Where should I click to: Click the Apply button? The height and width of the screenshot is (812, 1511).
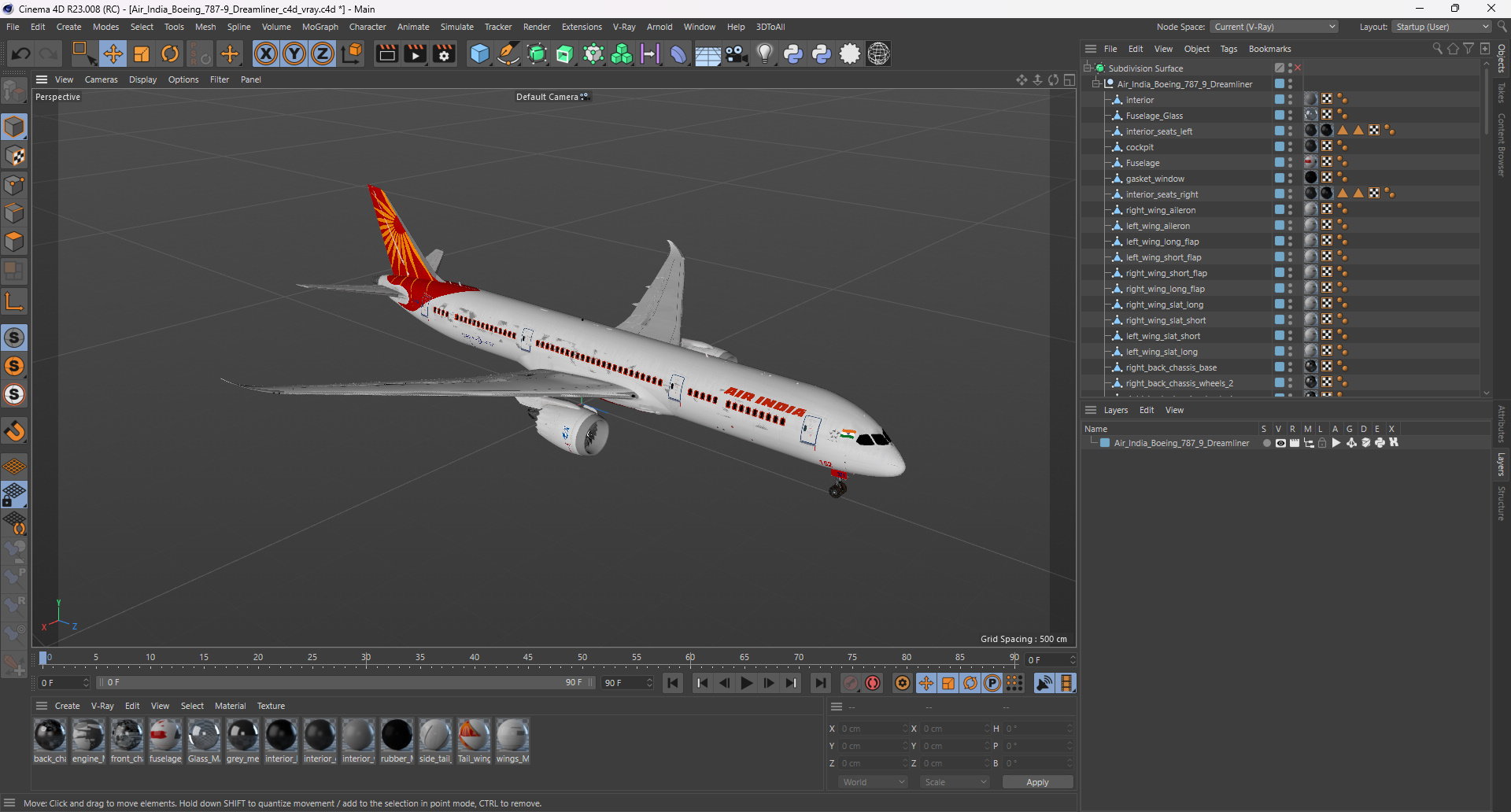click(x=1037, y=782)
